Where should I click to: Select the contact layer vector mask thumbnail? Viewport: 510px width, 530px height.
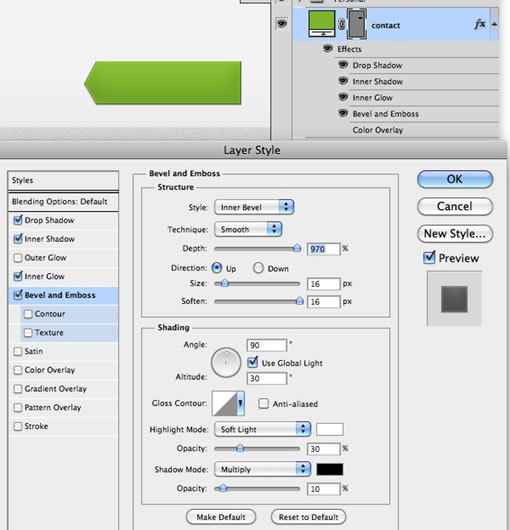point(357,24)
